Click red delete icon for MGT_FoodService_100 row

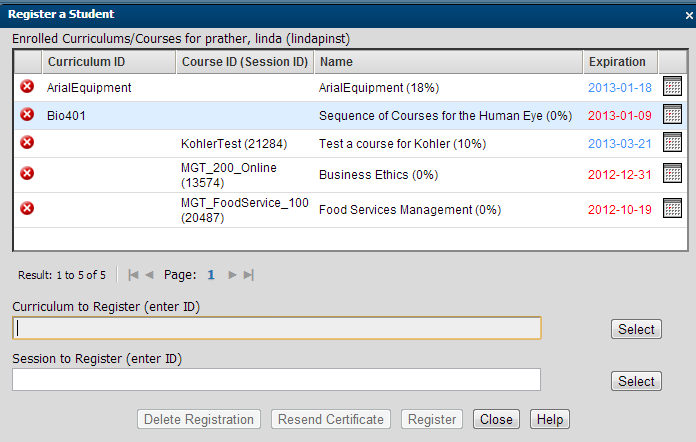coord(27,208)
